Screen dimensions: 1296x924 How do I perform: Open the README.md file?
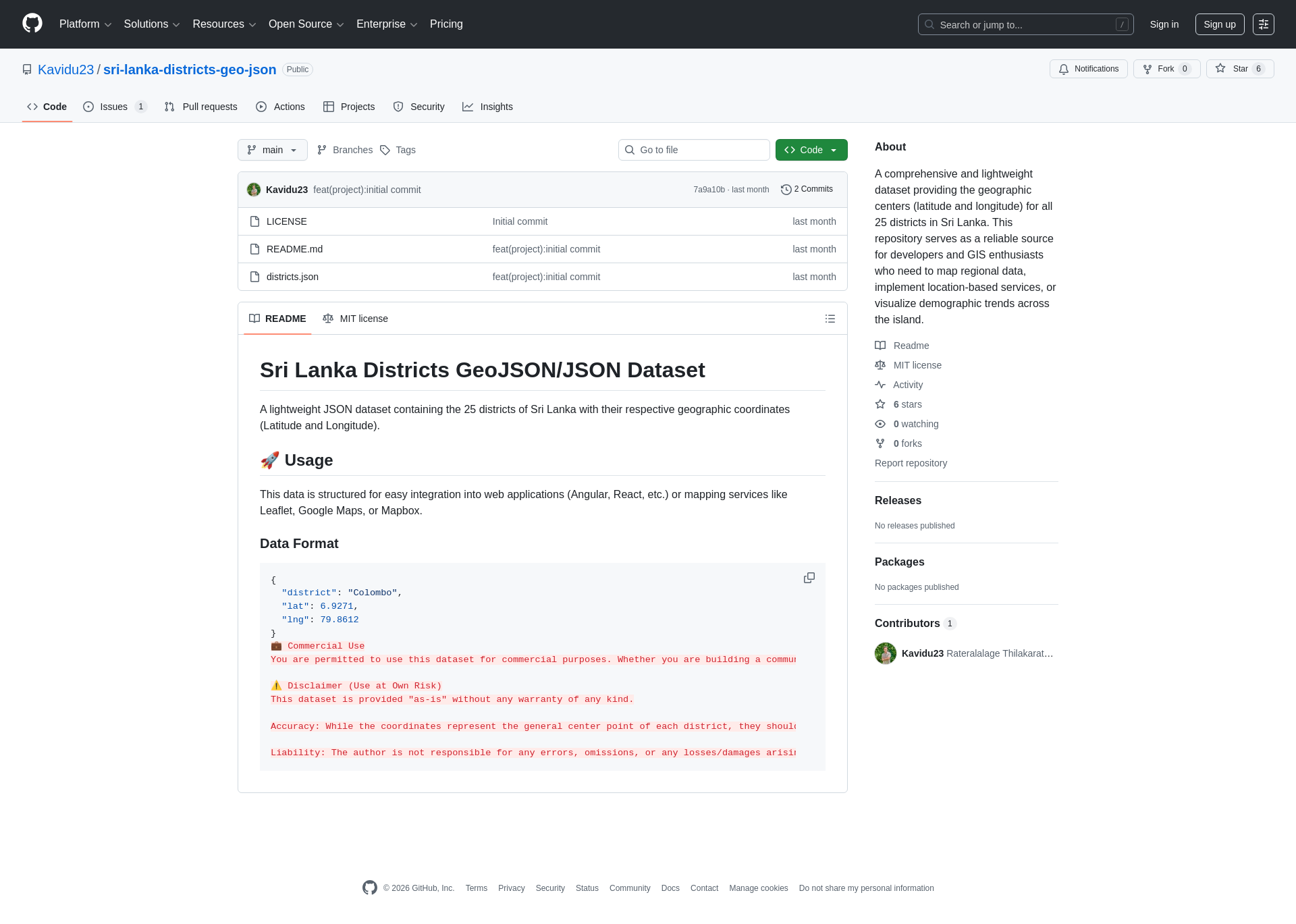coord(294,249)
